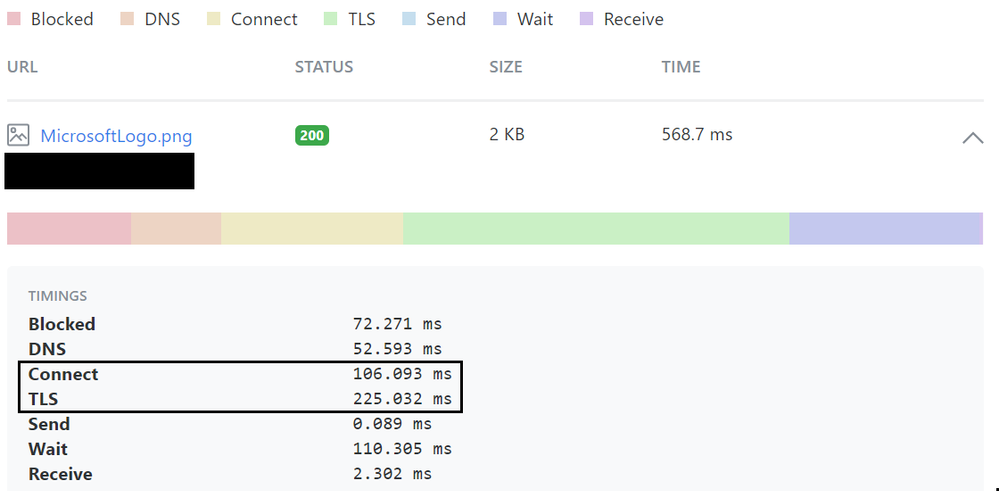
Task: Click the image file icon beside MicrosoftLogo.png
Action: (18, 135)
